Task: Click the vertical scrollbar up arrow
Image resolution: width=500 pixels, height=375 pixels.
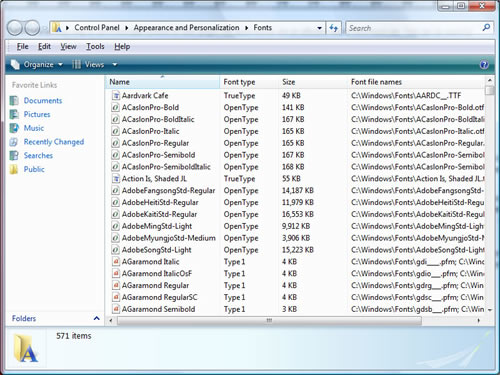Action: [490, 80]
